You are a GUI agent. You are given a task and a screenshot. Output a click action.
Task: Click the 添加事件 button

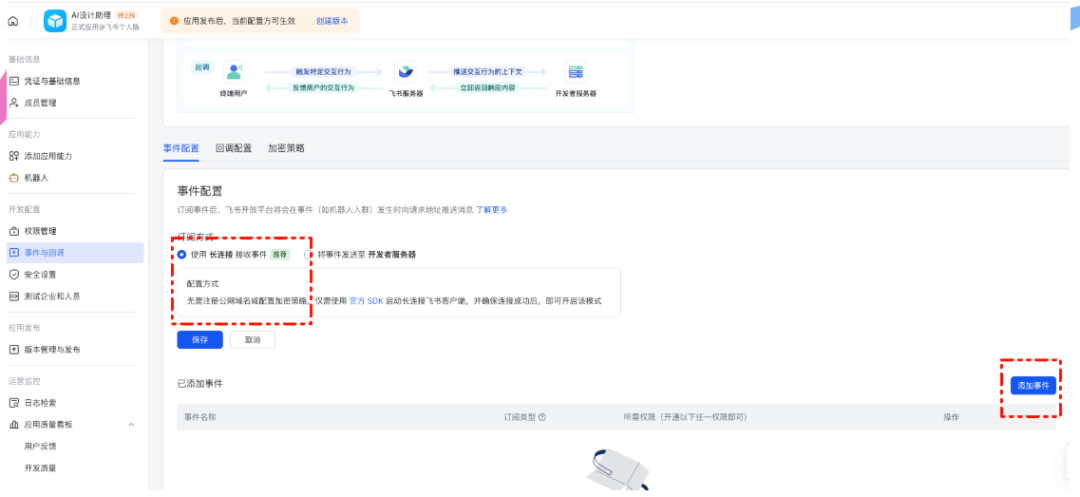click(1033, 386)
